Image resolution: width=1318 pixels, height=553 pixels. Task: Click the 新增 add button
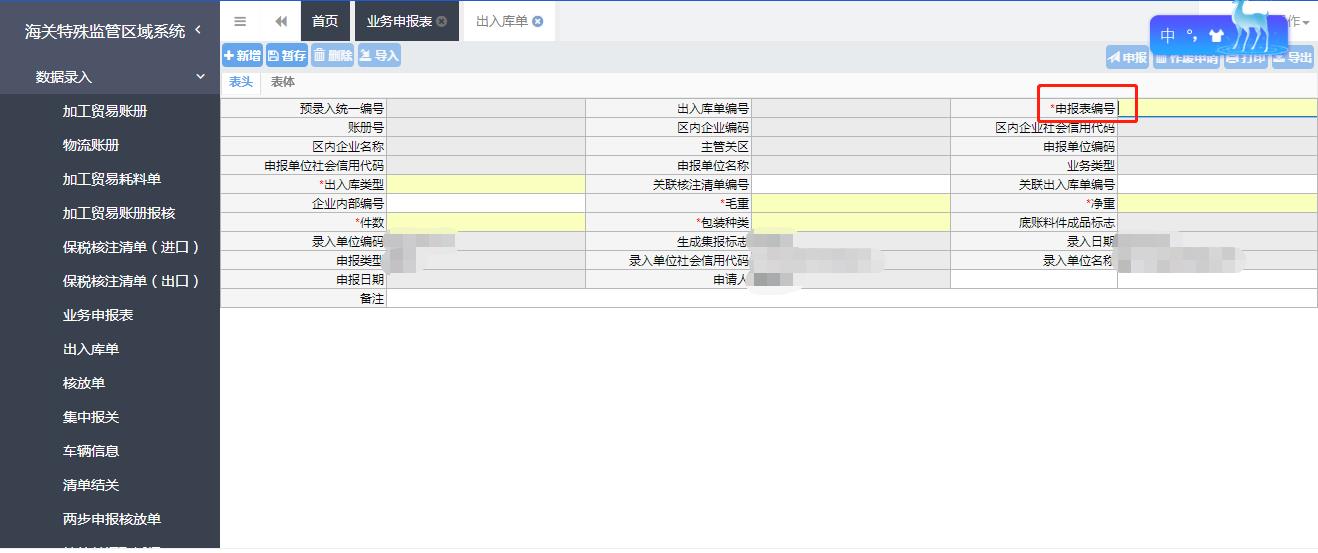242,56
